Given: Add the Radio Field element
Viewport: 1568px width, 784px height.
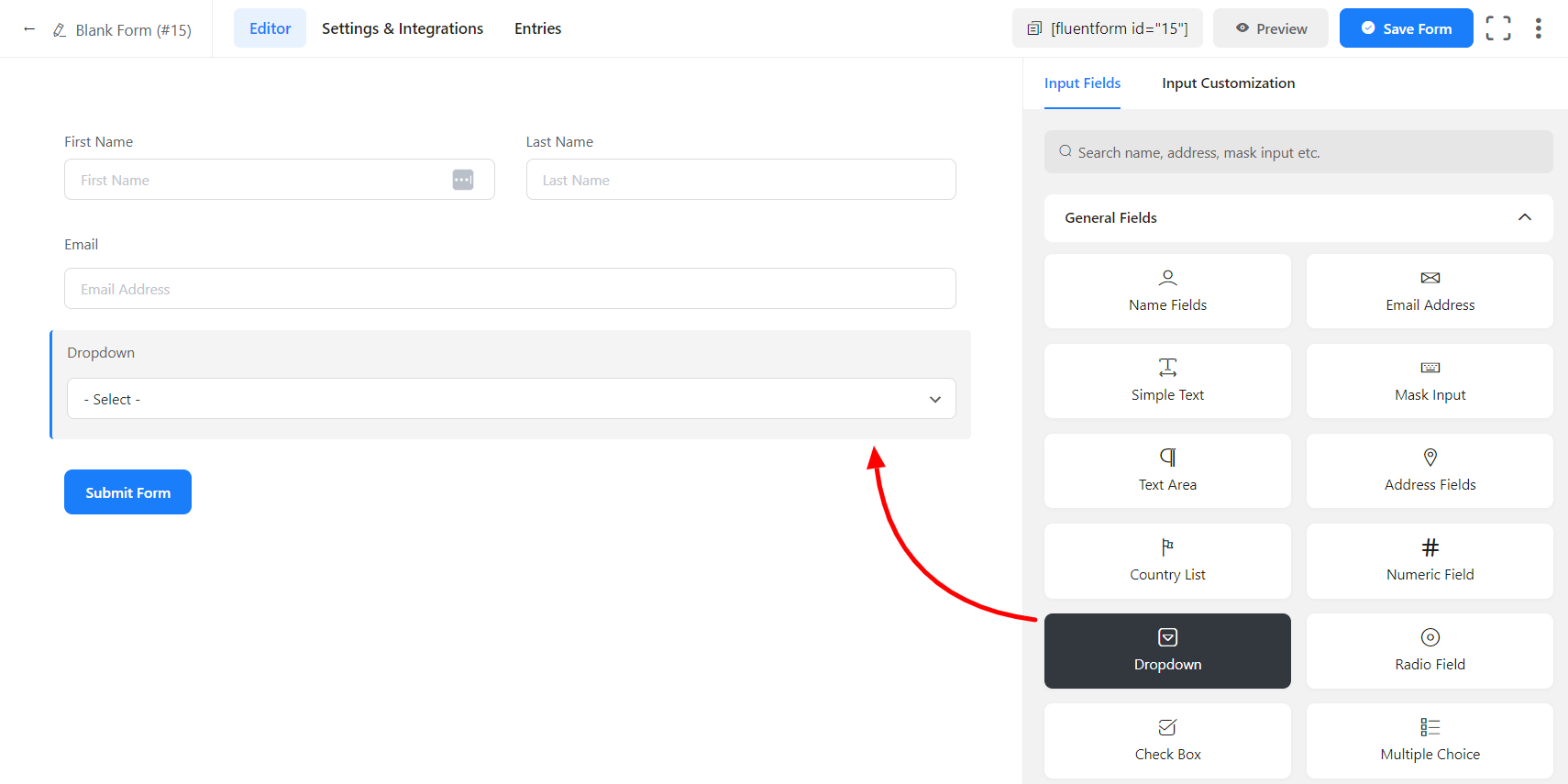Looking at the screenshot, I should pyautogui.click(x=1429, y=650).
